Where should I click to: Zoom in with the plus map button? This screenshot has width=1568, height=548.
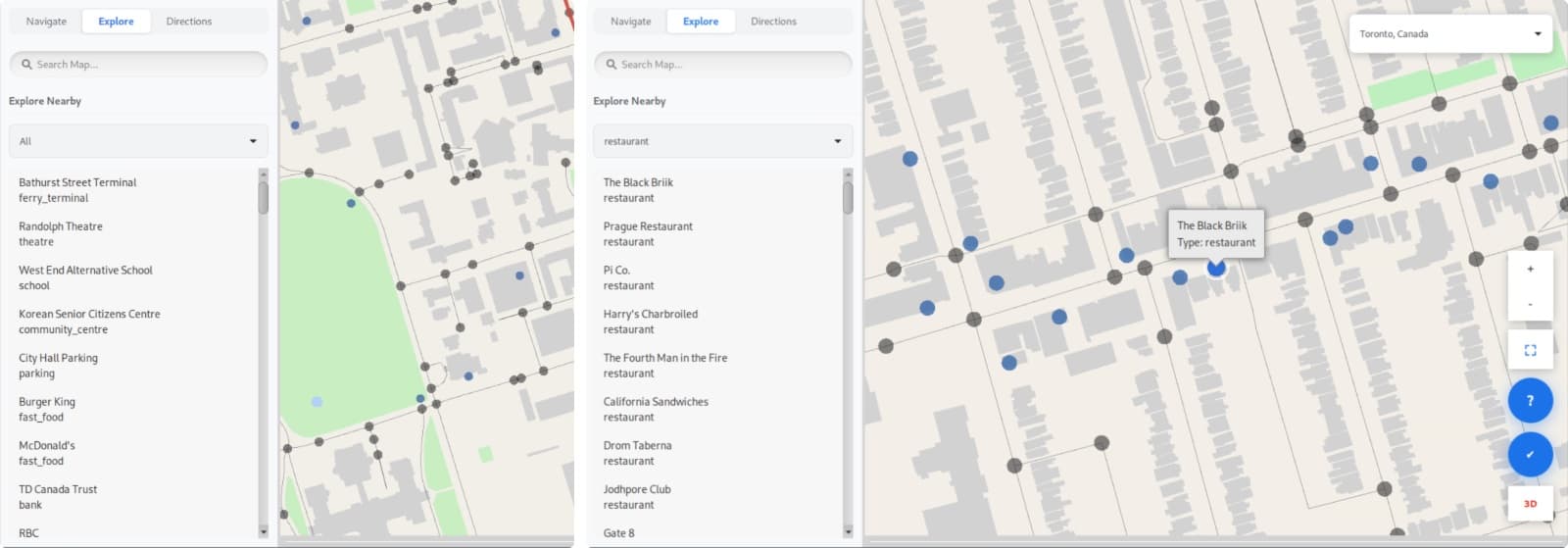[x=1530, y=269]
